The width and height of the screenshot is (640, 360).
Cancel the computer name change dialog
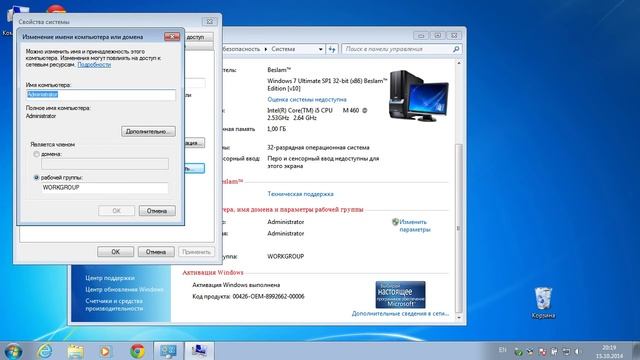point(157,211)
